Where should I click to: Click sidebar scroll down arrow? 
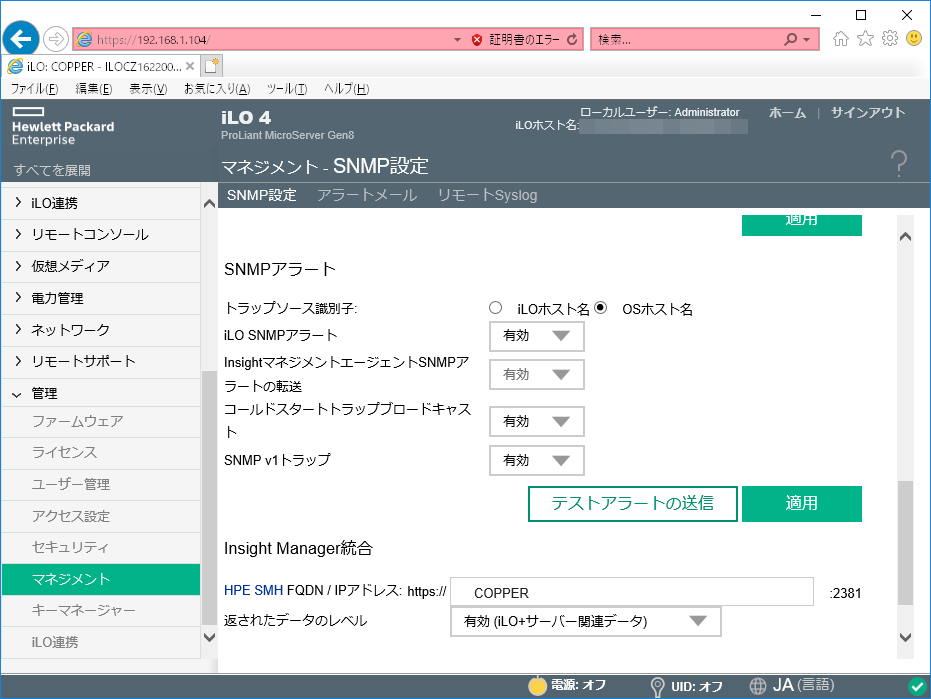(x=209, y=637)
